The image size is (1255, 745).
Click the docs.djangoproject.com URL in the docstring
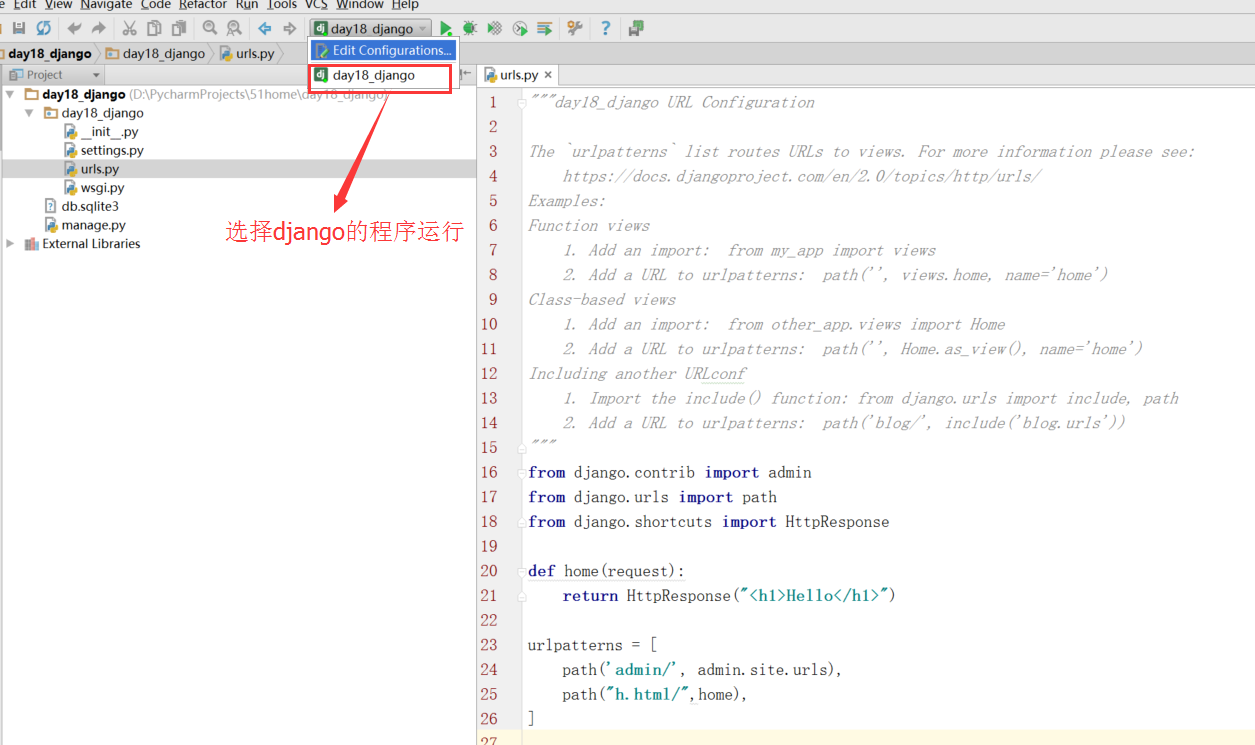802,176
